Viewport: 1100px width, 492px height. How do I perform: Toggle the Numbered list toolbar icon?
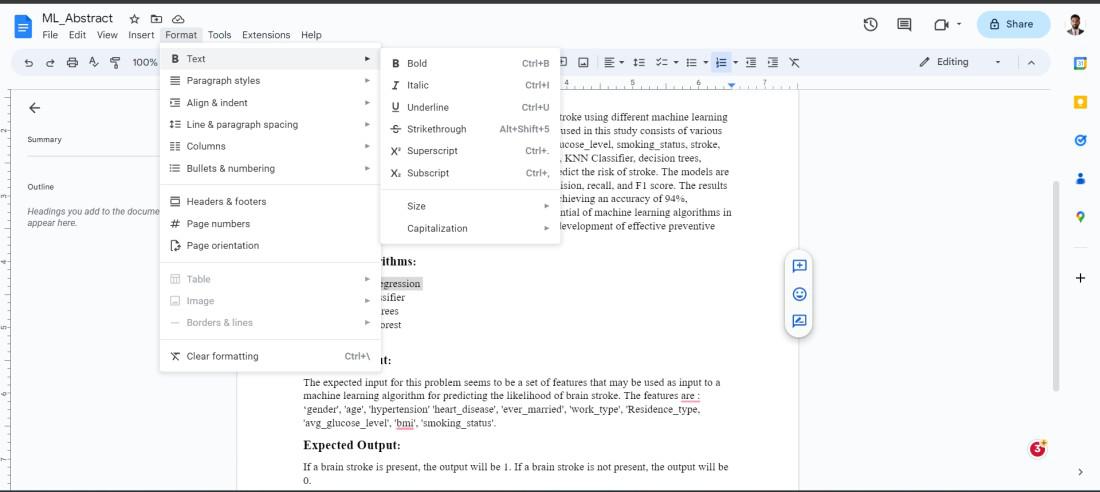pos(720,62)
